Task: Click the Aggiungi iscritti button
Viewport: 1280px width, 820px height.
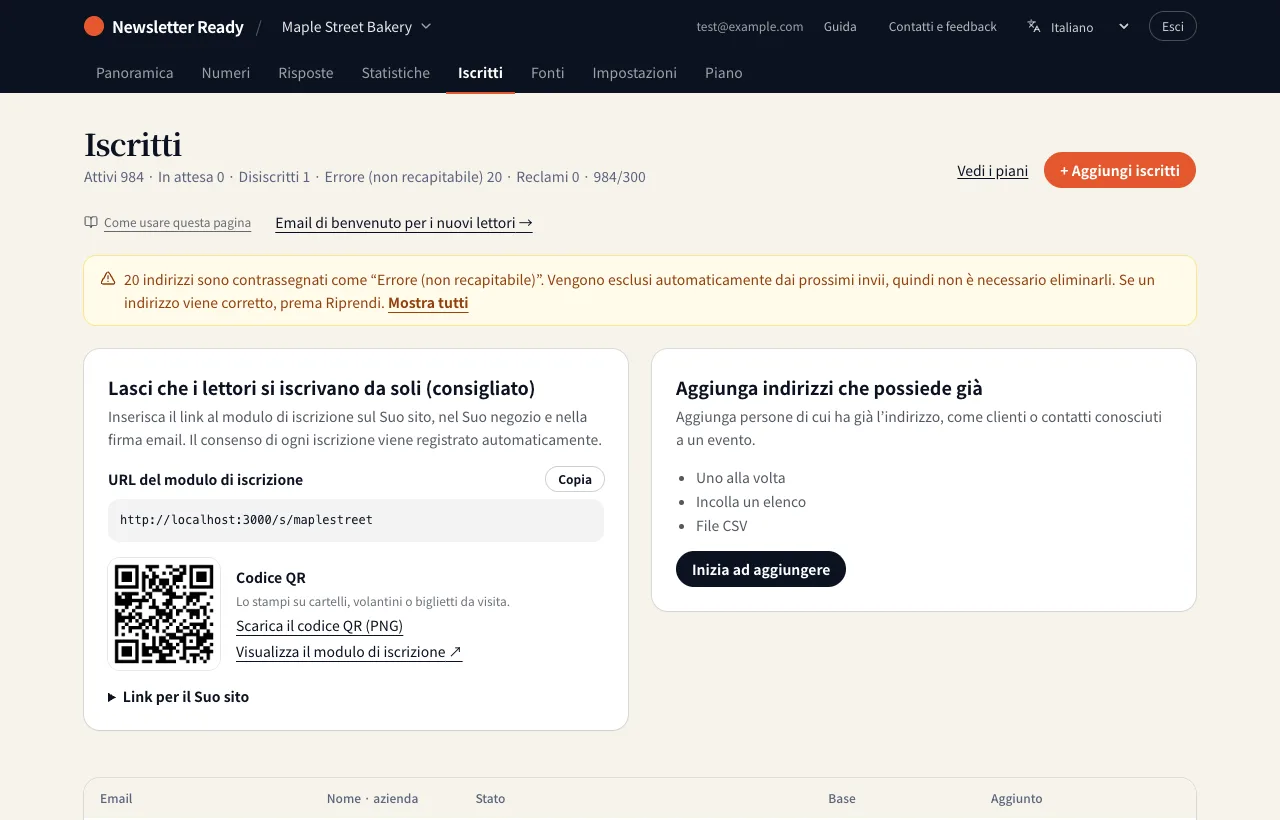Action: [x=1120, y=170]
